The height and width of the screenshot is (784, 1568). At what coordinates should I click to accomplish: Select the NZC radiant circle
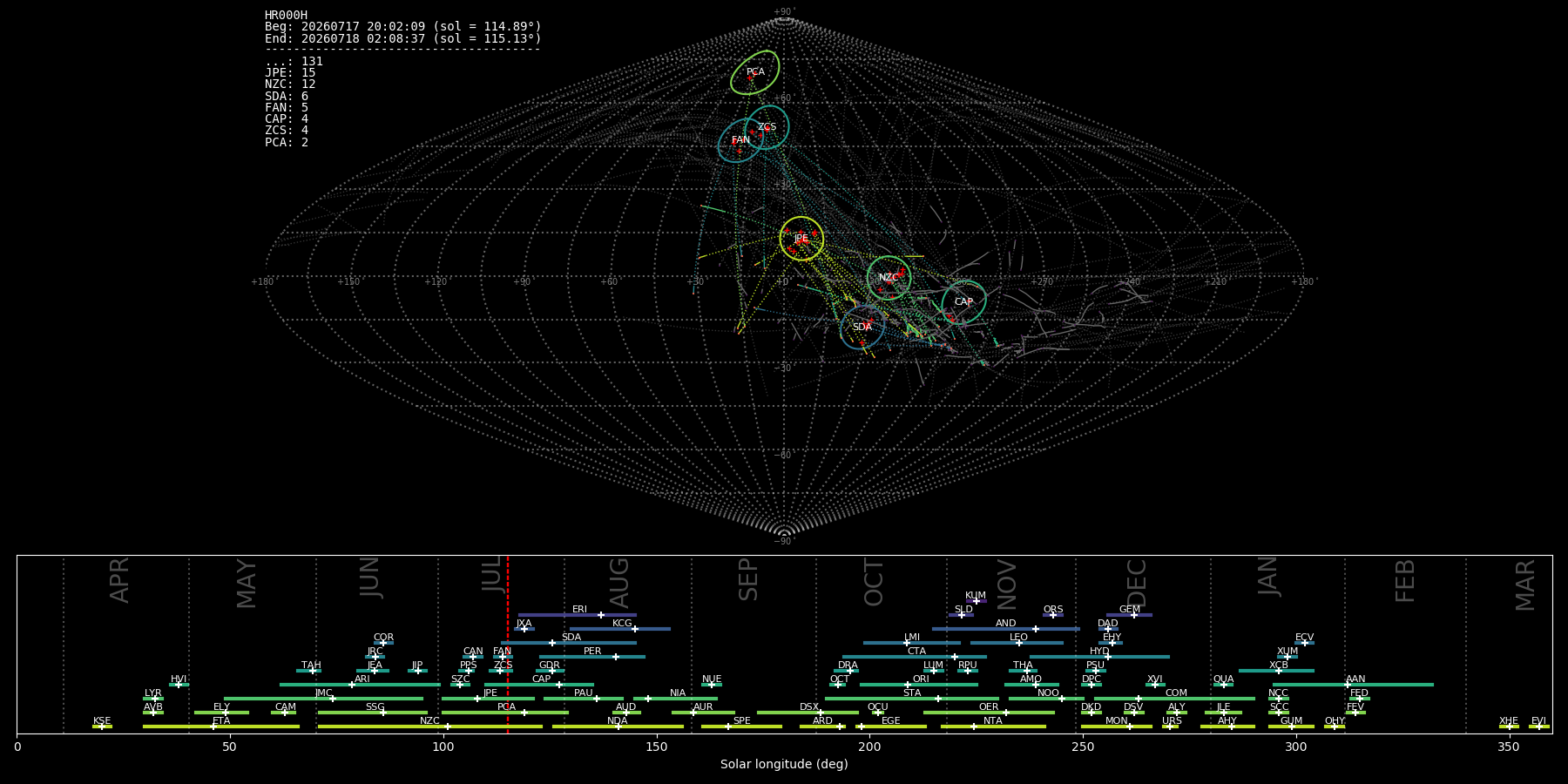(x=889, y=278)
